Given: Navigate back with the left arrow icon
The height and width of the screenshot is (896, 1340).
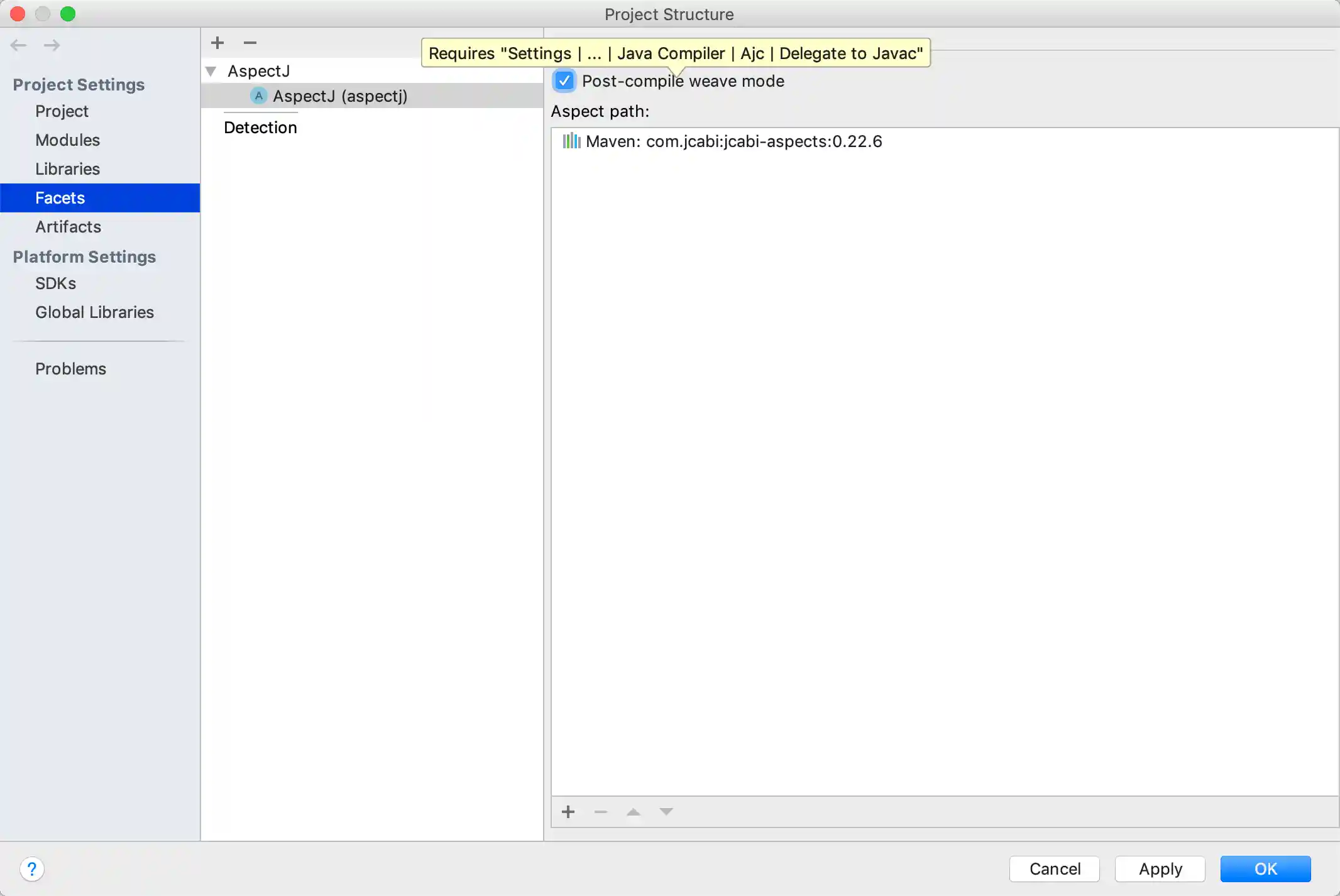Looking at the screenshot, I should tap(18, 45).
